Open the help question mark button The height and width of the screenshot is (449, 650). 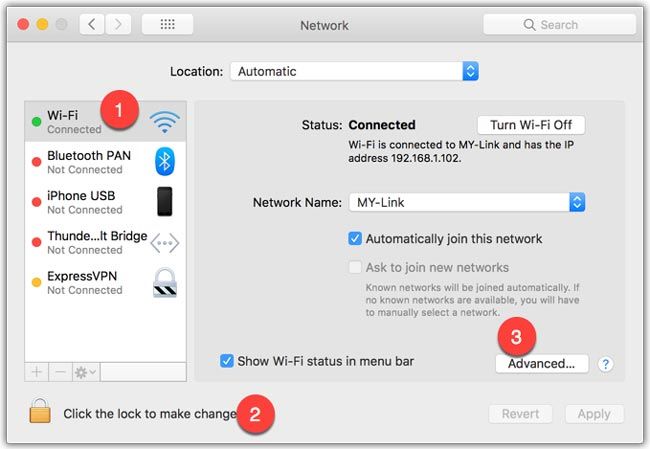[605, 364]
